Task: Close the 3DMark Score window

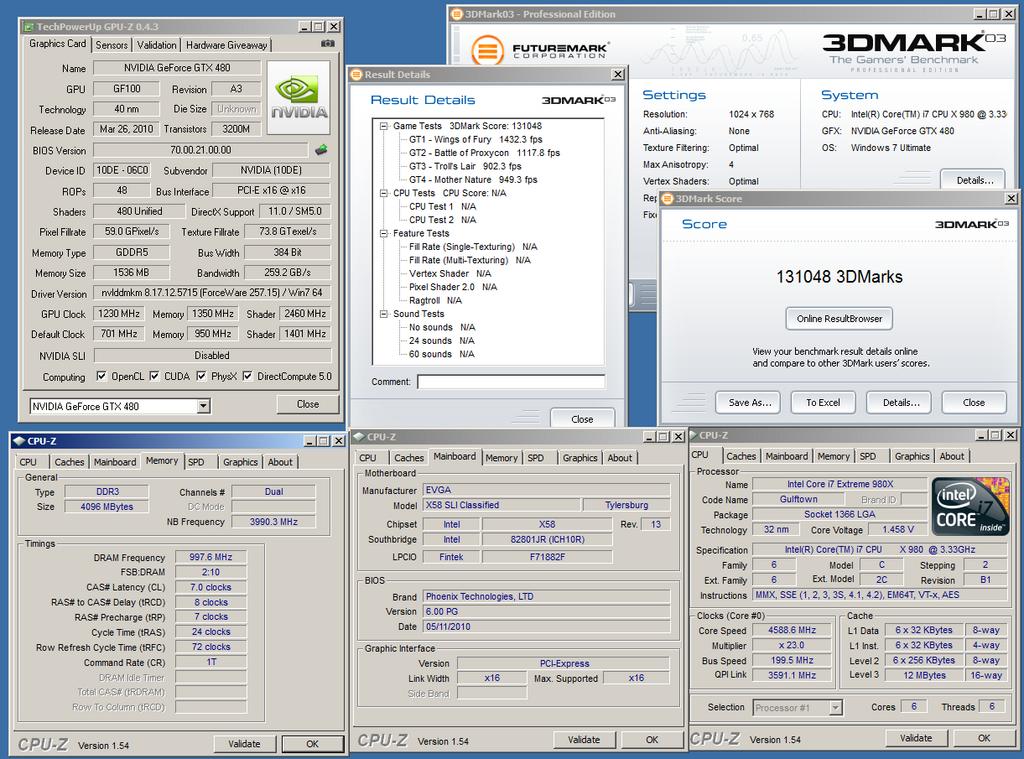Action: (x=1011, y=198)
